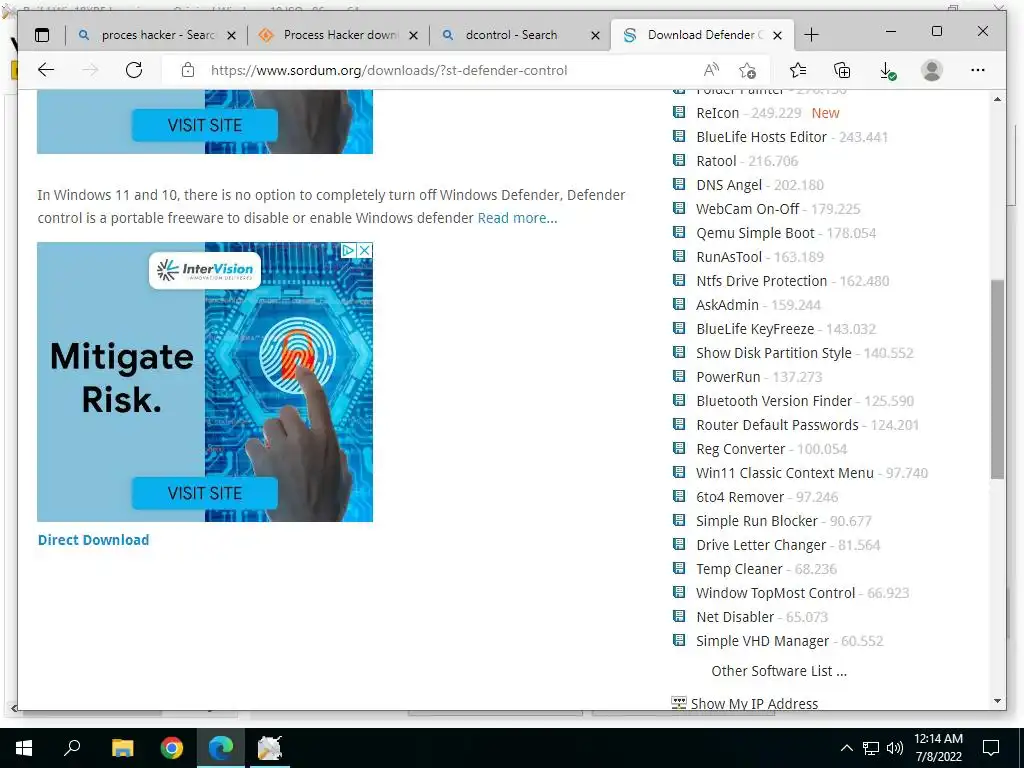Click the Direct Download link
The image size is (1024, 768).
coord(93,540)
